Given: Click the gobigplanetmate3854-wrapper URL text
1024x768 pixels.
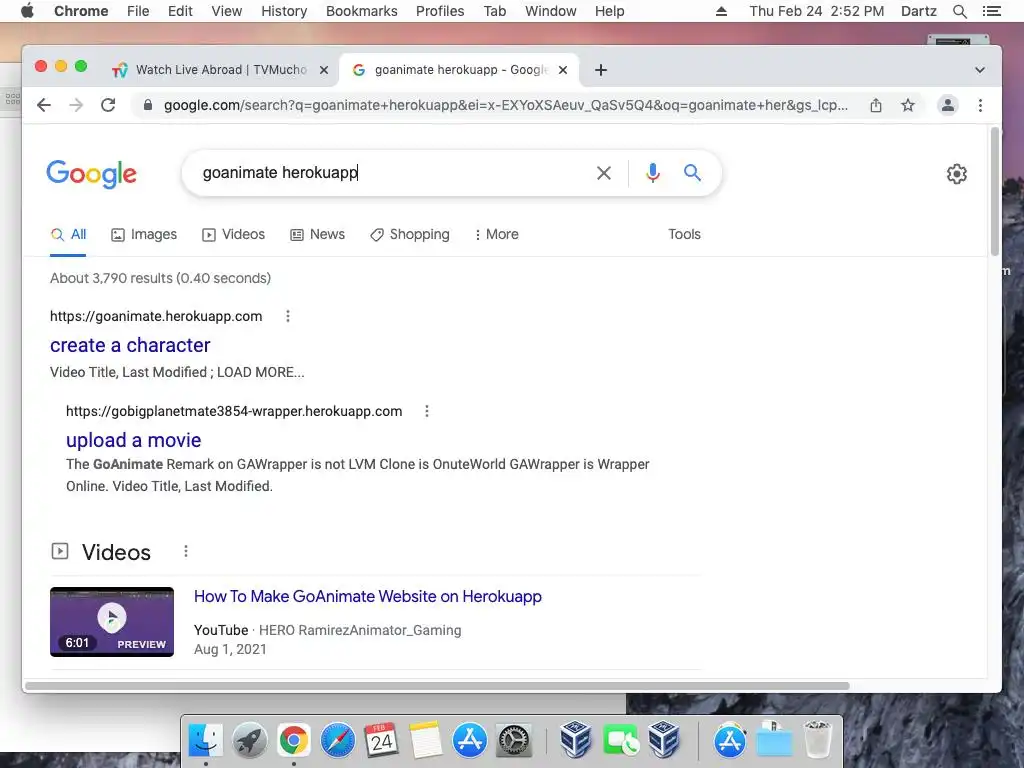Looking at the screenshot, I should click(234, 411).
